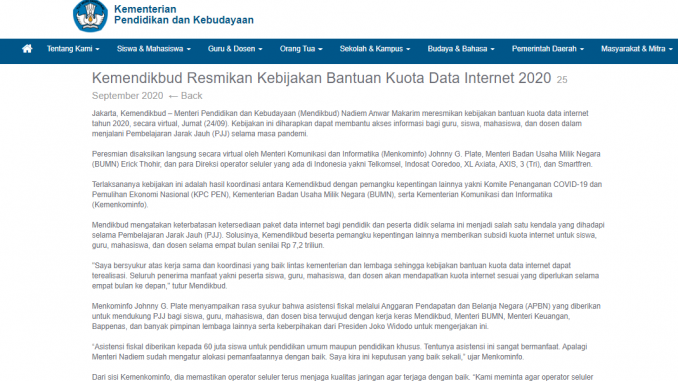Screen dimensions: 678x381
Task: Click the paragraph starting Dari sisi Kemenkominfo
Action: (342, 377)
